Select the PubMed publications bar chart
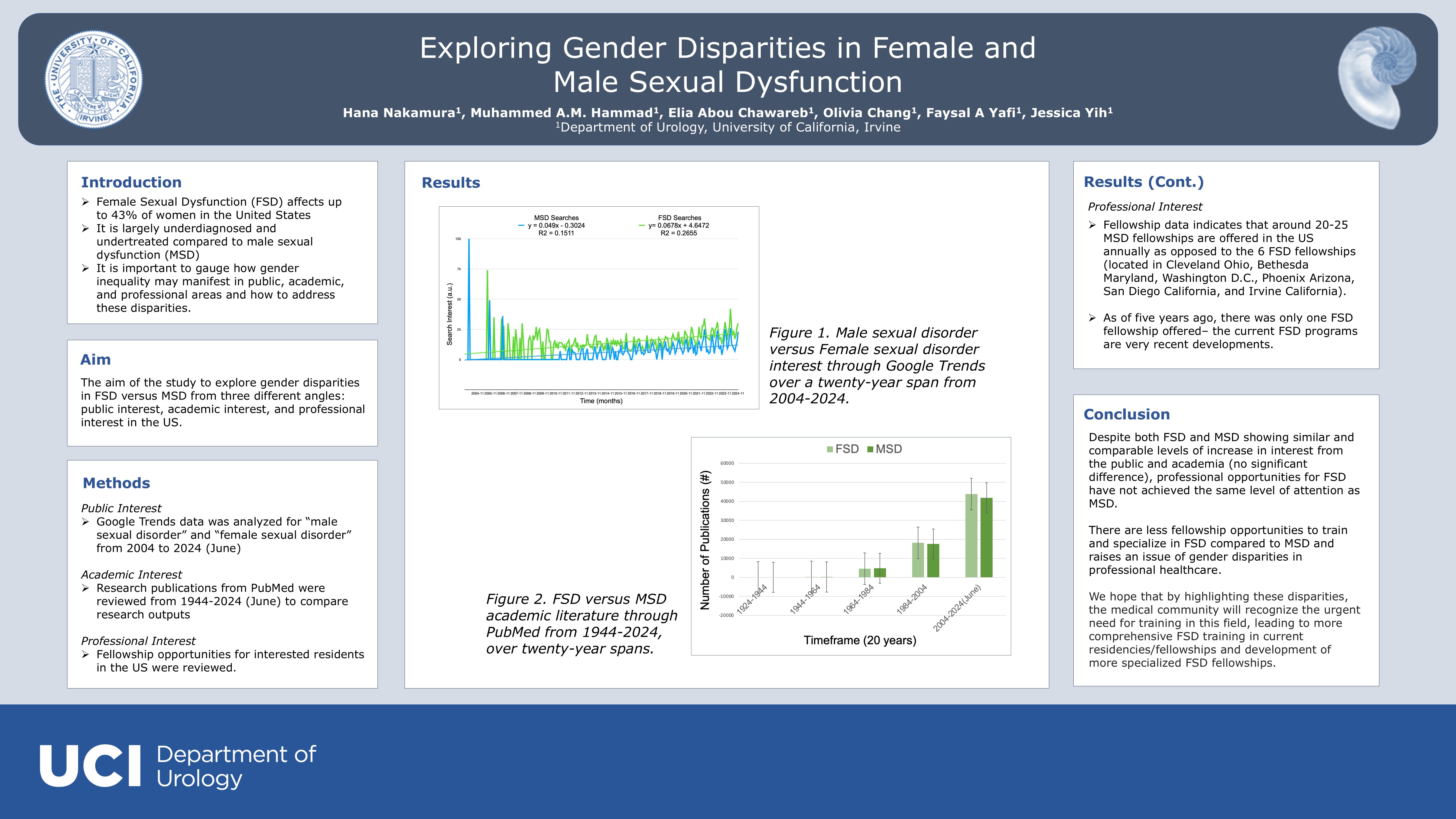 click(851, 546)
